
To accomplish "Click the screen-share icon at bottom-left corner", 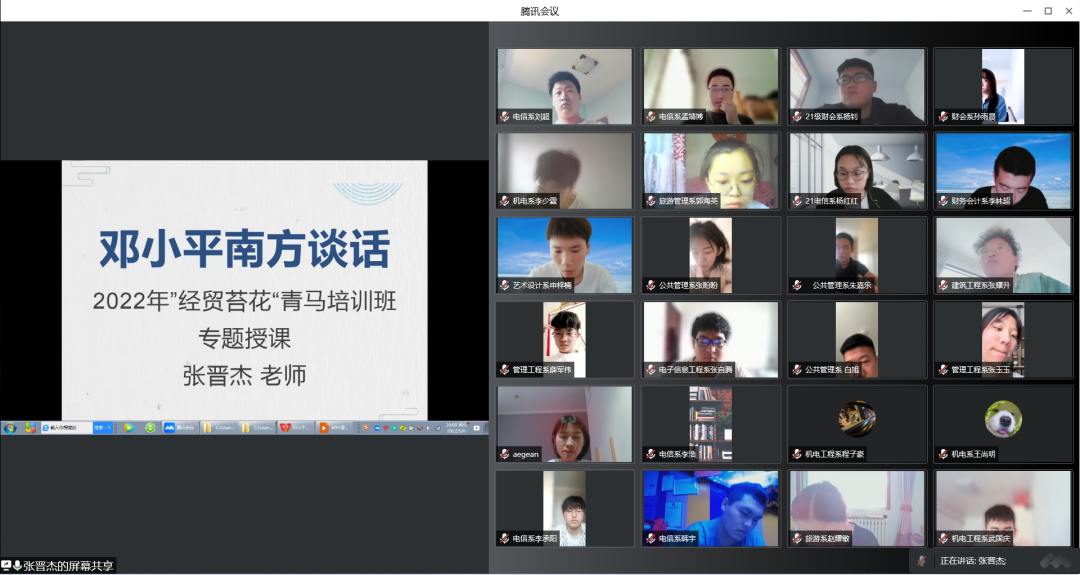I will 7,566.
